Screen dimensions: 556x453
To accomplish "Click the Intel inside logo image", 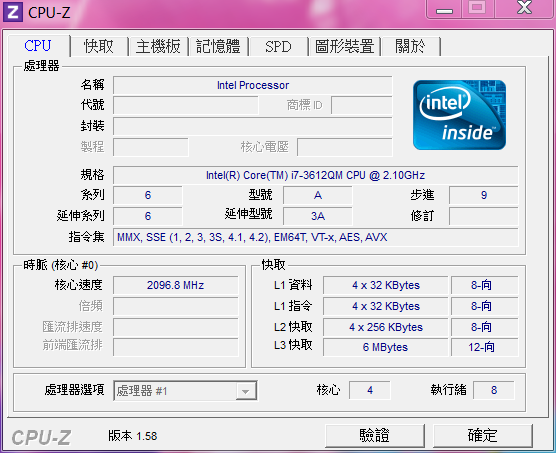I will [x=459, y=114].
